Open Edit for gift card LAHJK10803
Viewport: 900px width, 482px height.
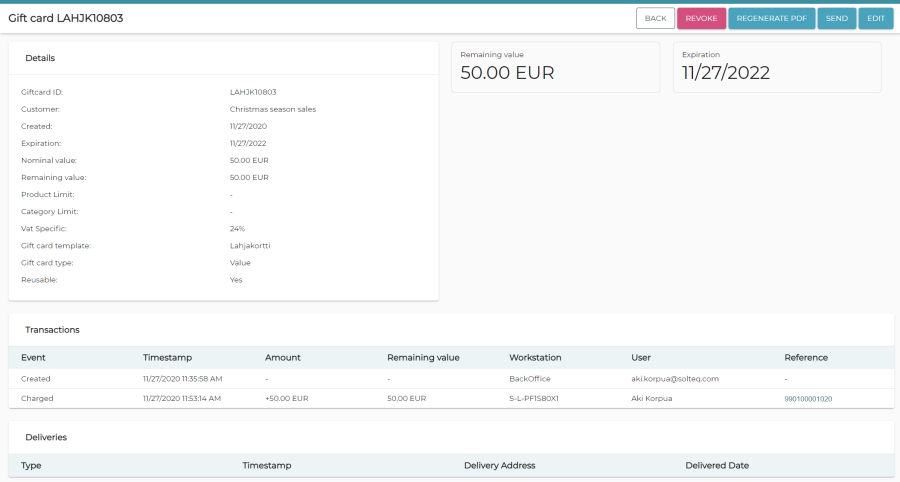[875, 18]
